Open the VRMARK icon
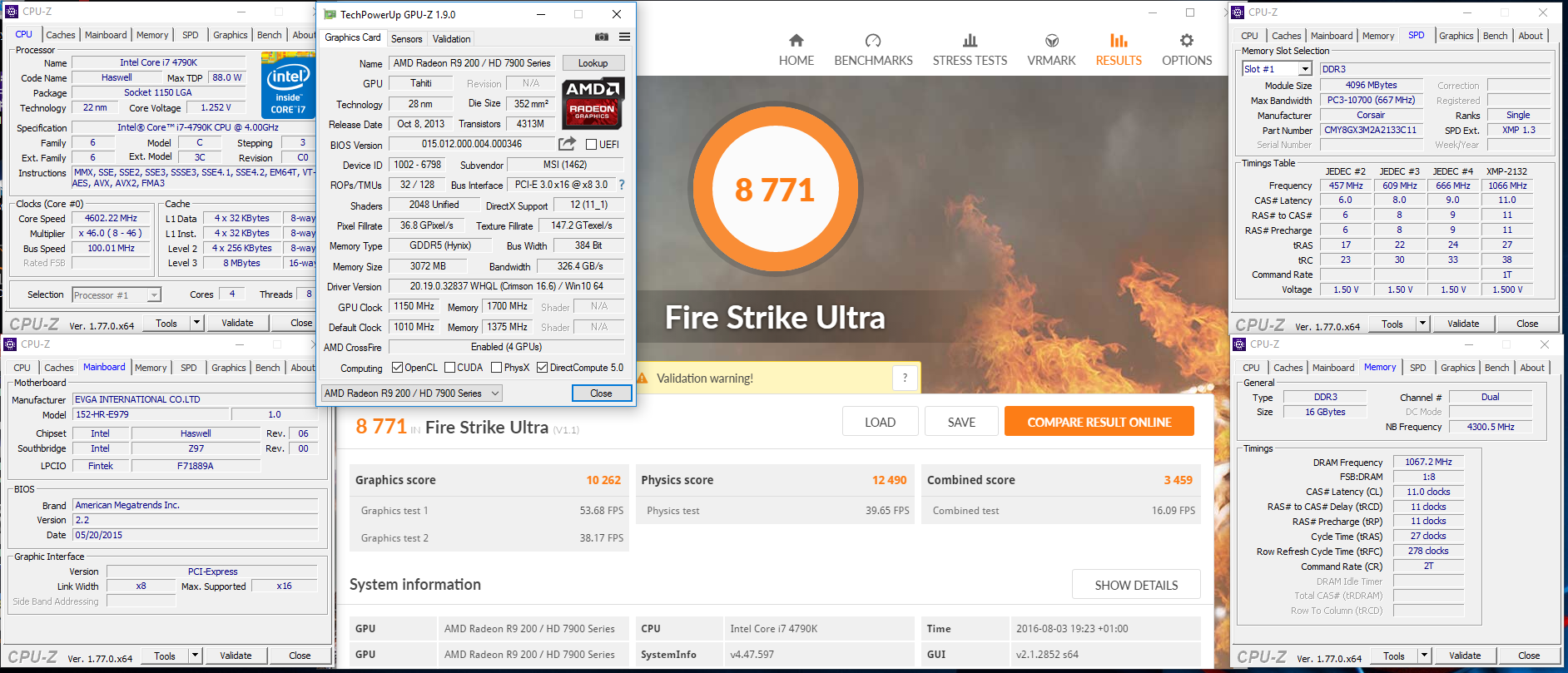This screenshot has height=673, width=1568. [1052, 40]
